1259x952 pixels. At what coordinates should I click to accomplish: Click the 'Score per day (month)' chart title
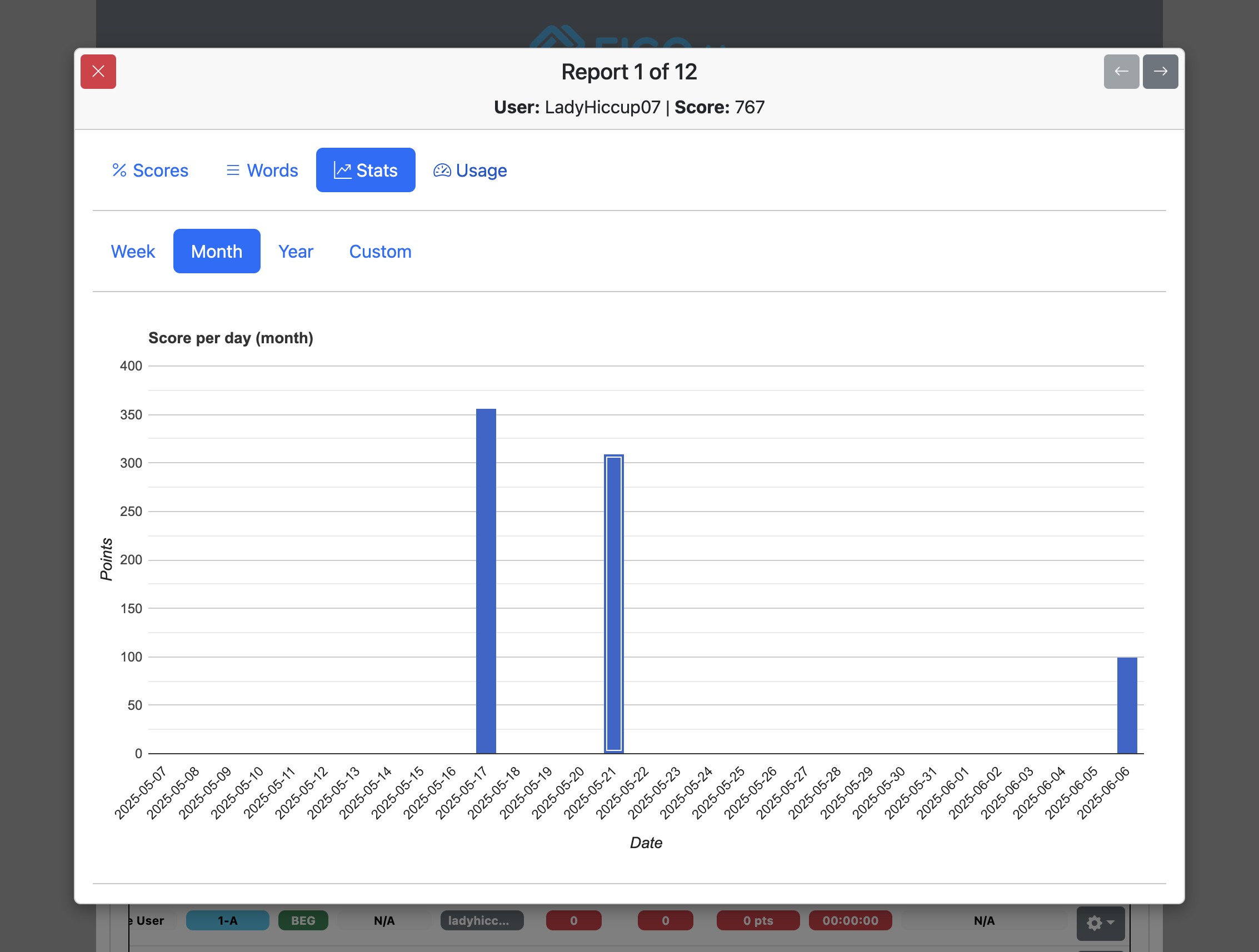pos(231,338)
